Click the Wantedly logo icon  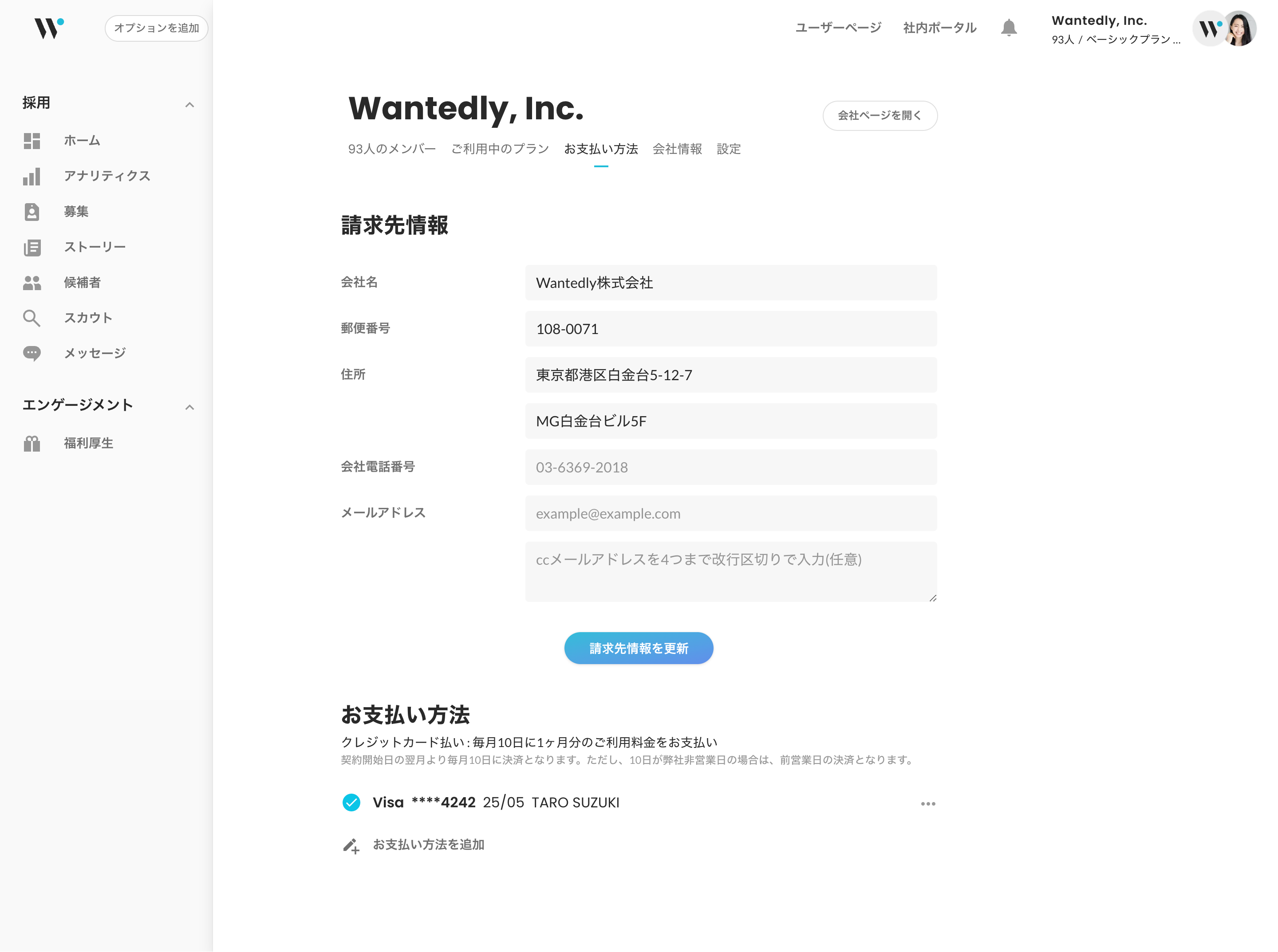48,28
